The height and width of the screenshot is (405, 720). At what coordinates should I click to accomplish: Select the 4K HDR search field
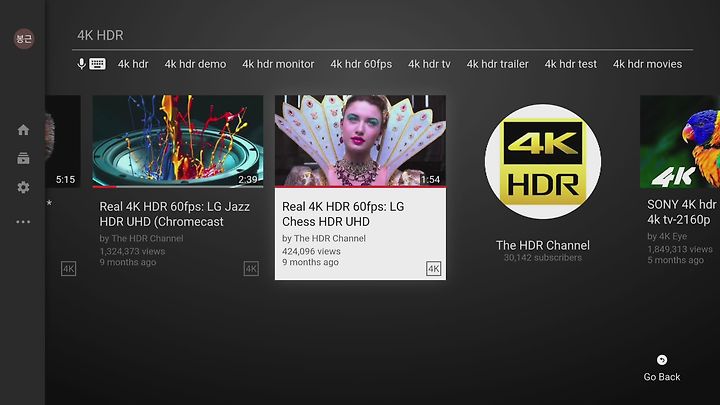382,35
